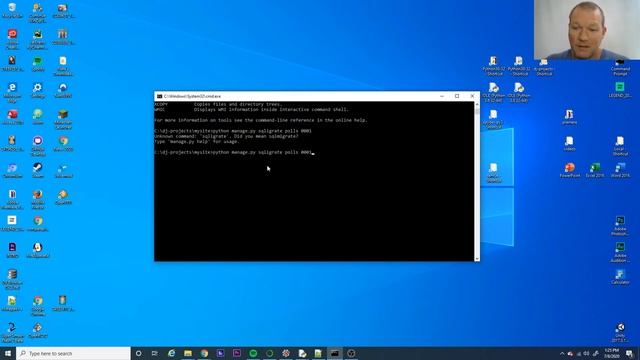Open the notifications action center
The width and height of the screenshot is (640, 360).
point(630,353)
